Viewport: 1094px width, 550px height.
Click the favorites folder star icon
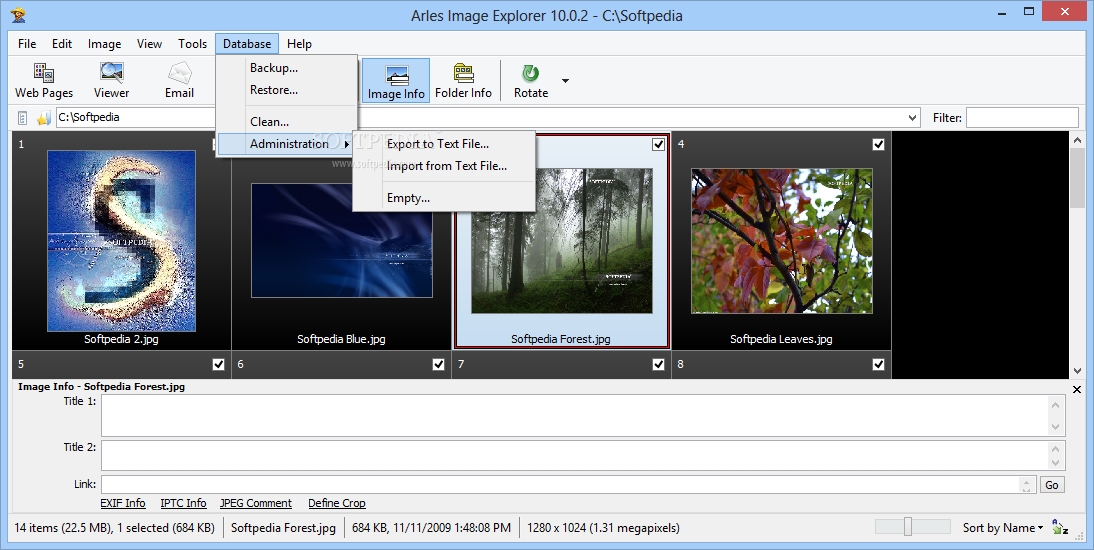click(44, 118)
